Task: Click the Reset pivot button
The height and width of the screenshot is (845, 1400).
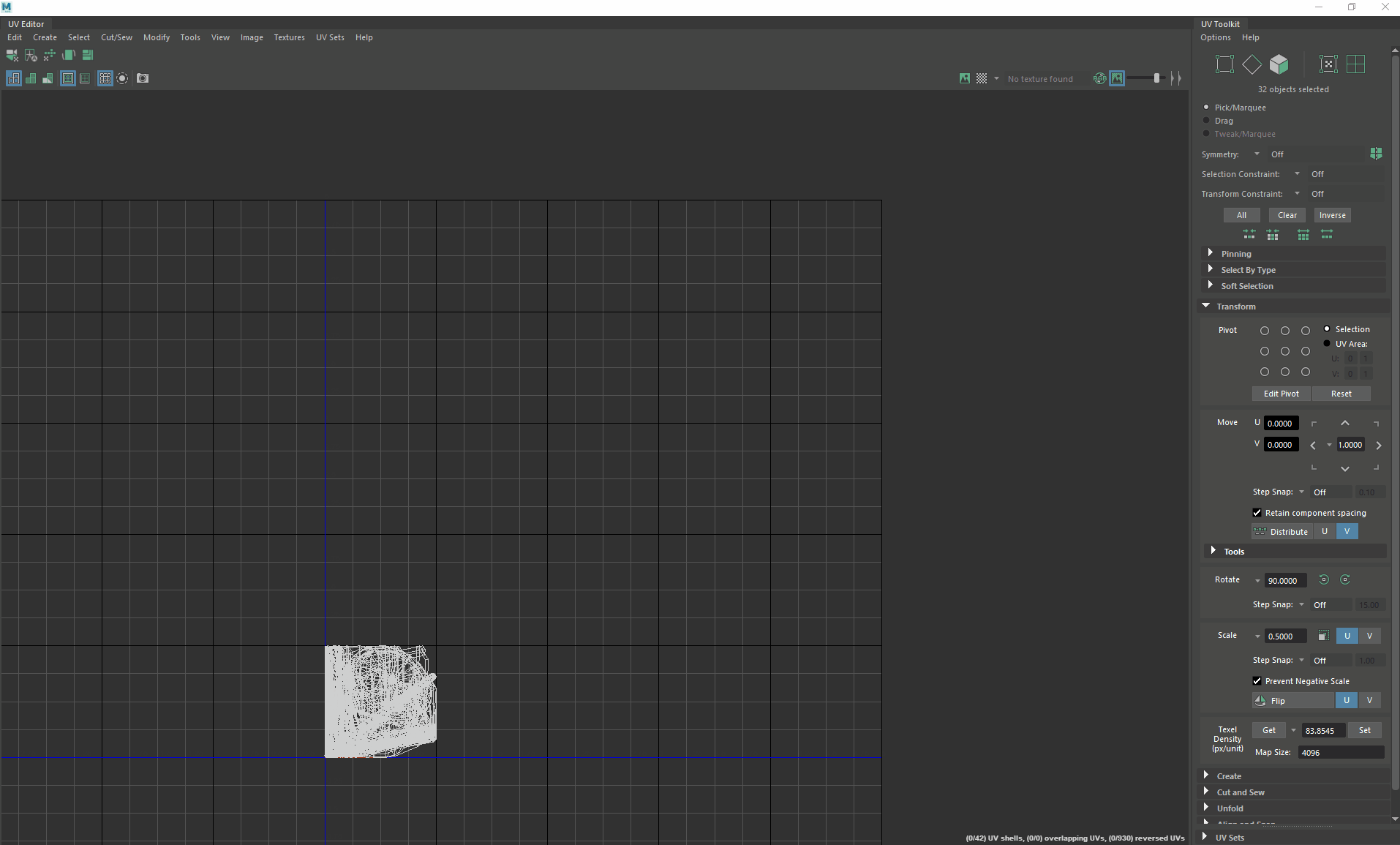Action: click(1341, 394)
